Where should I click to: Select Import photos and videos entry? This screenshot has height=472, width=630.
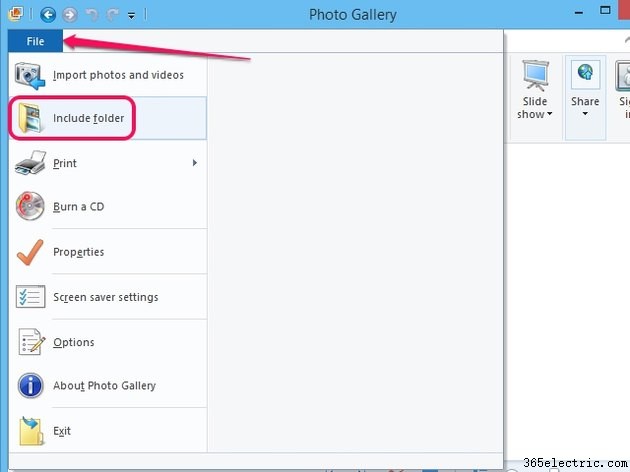[x=107, y=75]
